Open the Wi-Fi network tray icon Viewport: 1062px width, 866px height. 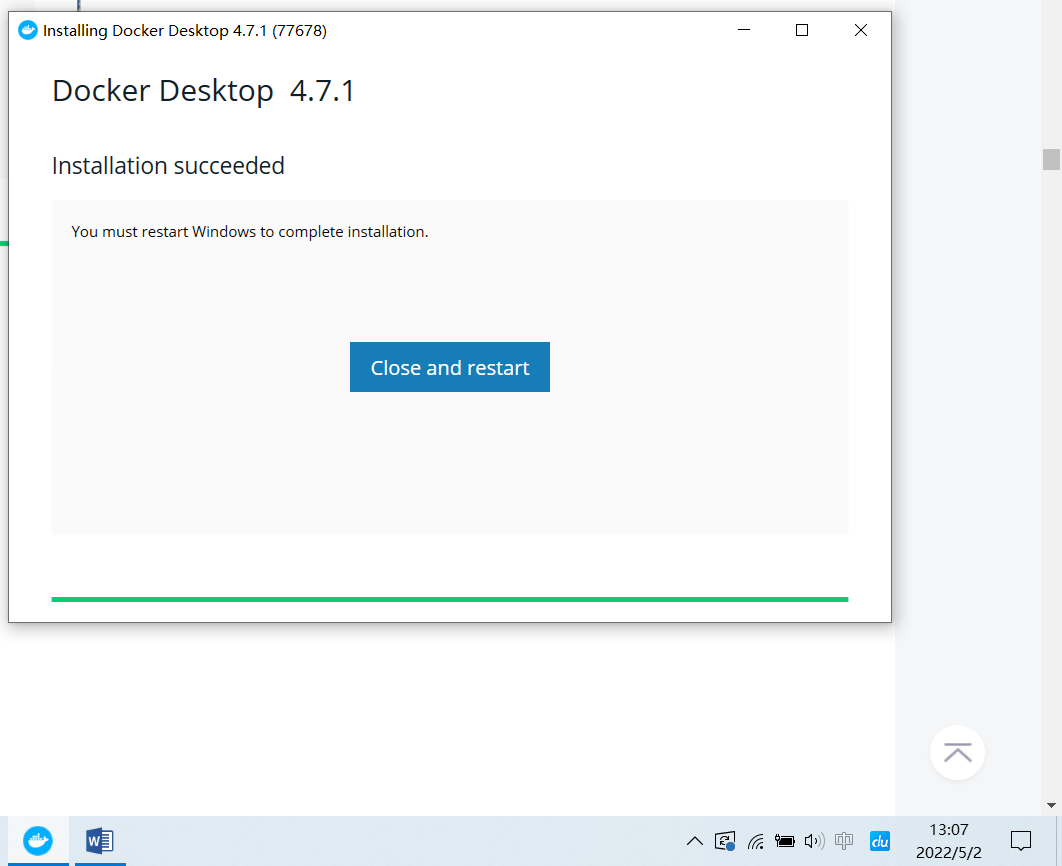[x=755, y=842]
